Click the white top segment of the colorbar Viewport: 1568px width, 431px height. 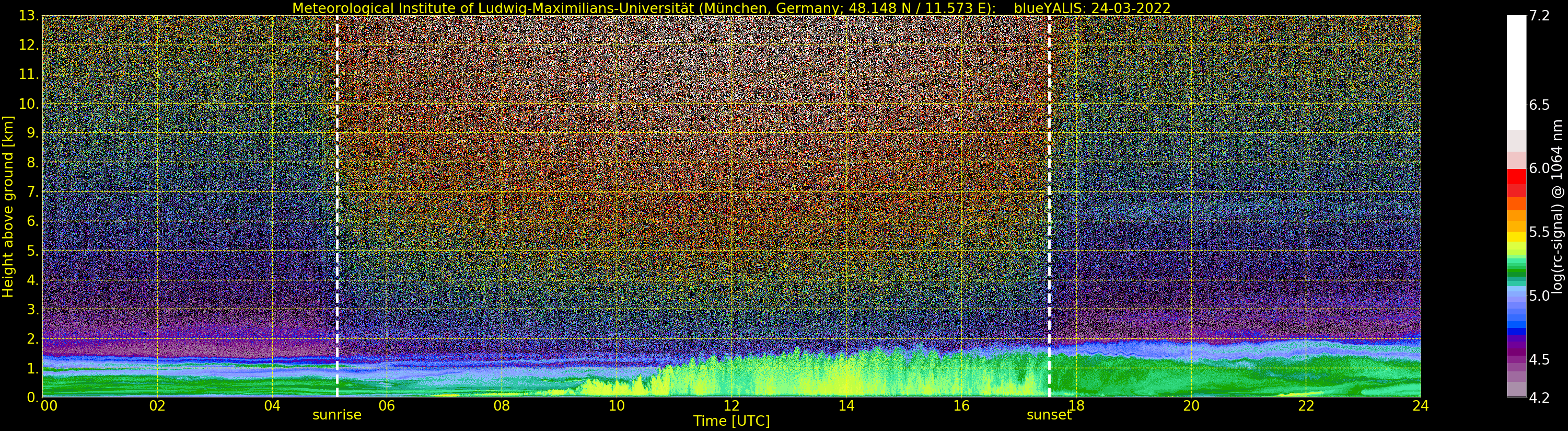pyautogui.click(x=1516, y=73)
